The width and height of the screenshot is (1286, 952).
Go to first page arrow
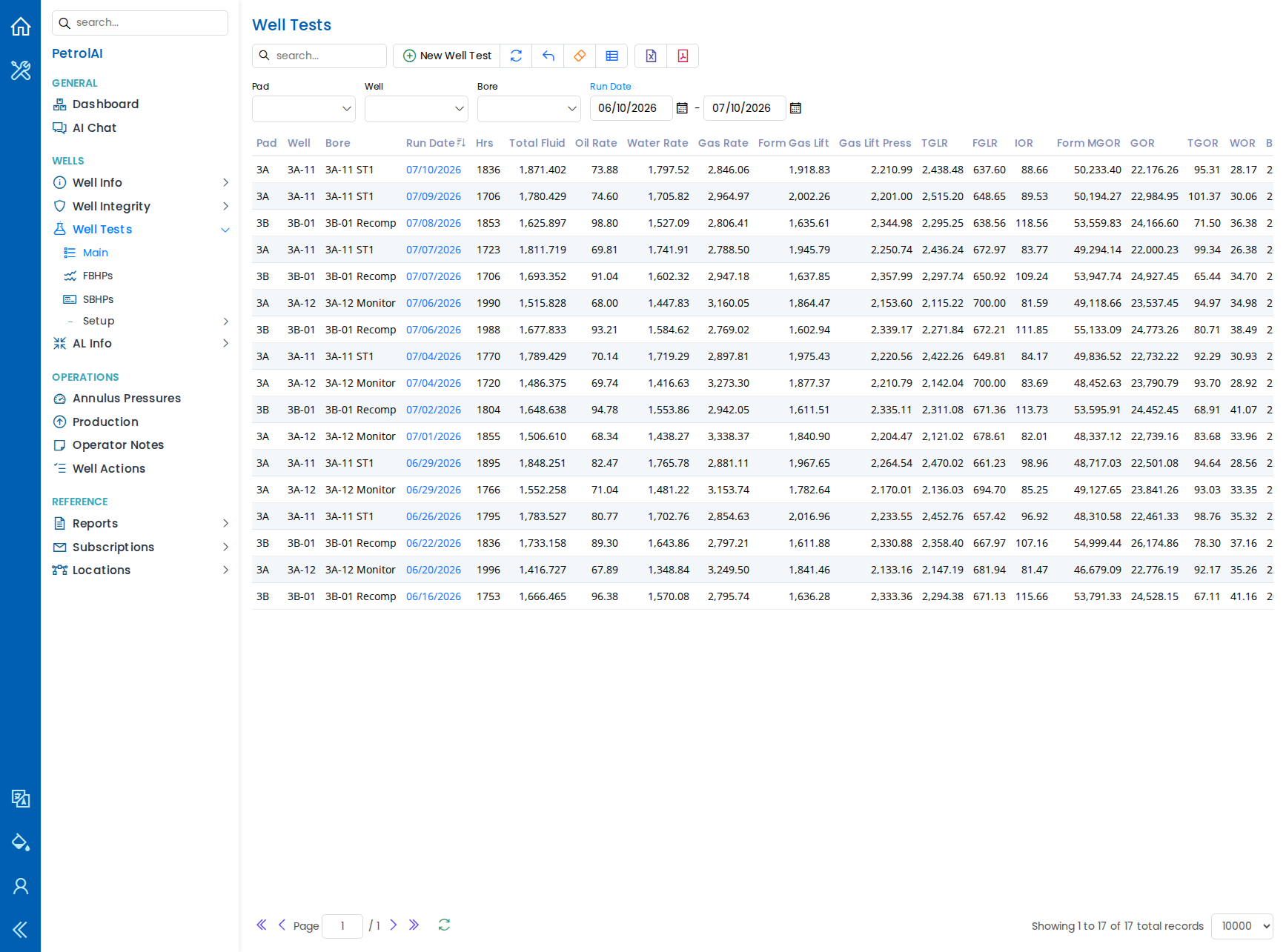click(262, 925)
